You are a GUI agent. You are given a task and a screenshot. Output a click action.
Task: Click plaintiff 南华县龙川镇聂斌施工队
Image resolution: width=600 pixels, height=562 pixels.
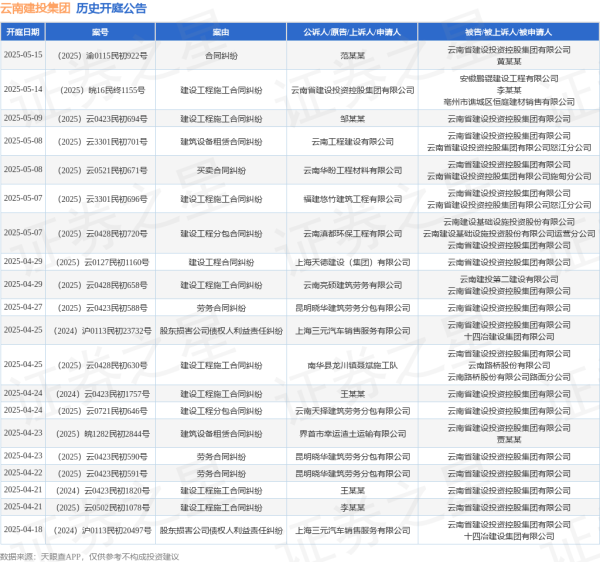click(x=352, y=365)
